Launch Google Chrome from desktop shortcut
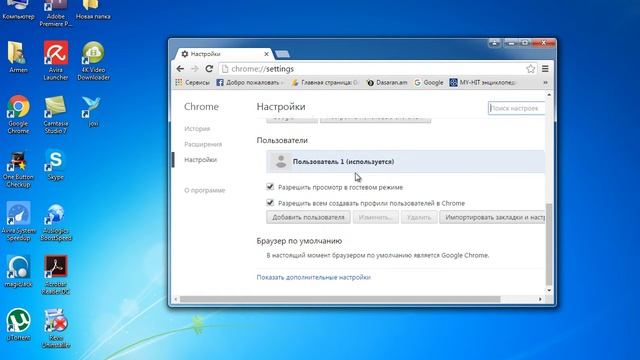The width and height of the screenshot is (640, 360). pos(18,114)
